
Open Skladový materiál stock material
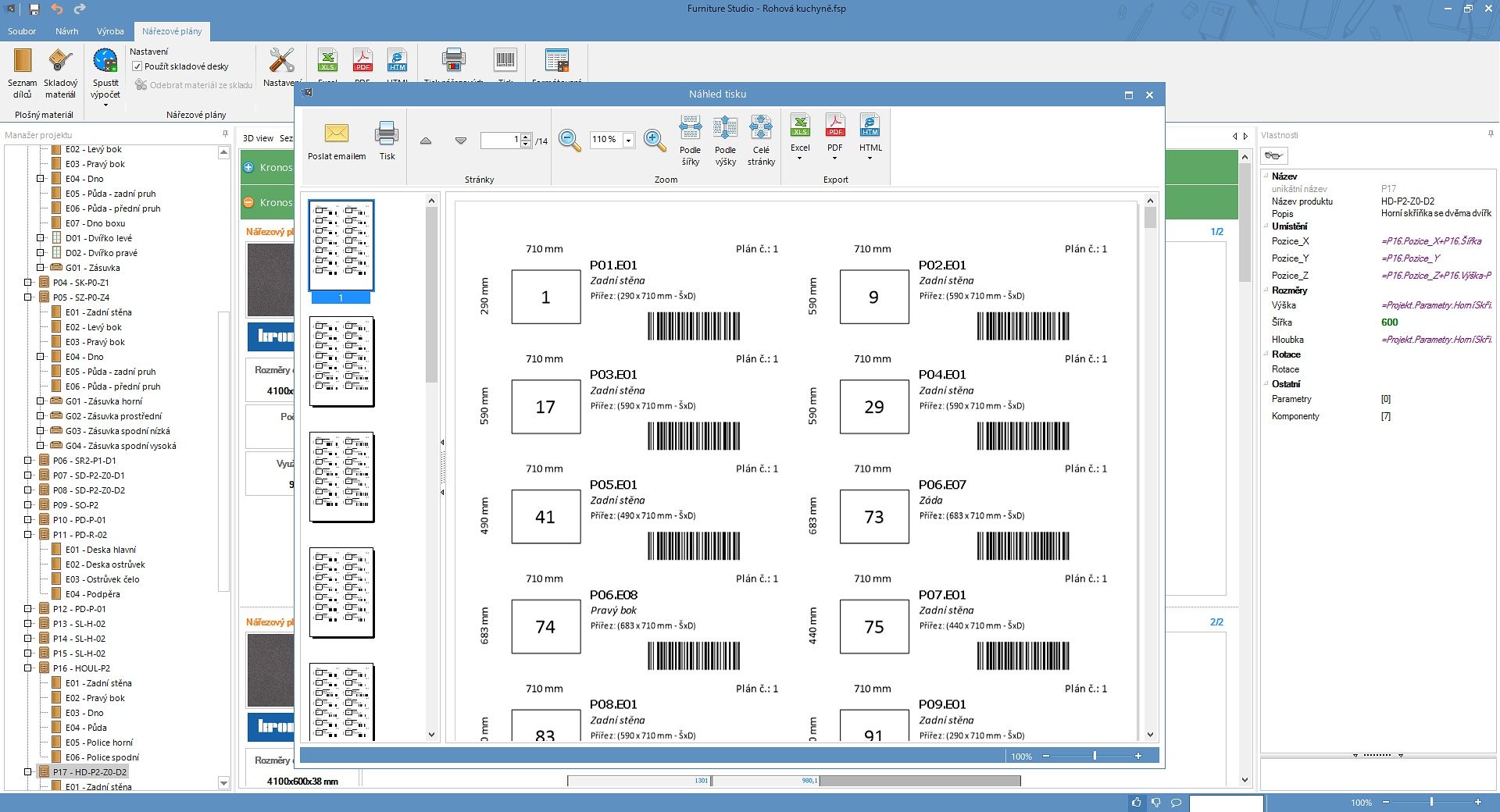click(x=60, y=73)
